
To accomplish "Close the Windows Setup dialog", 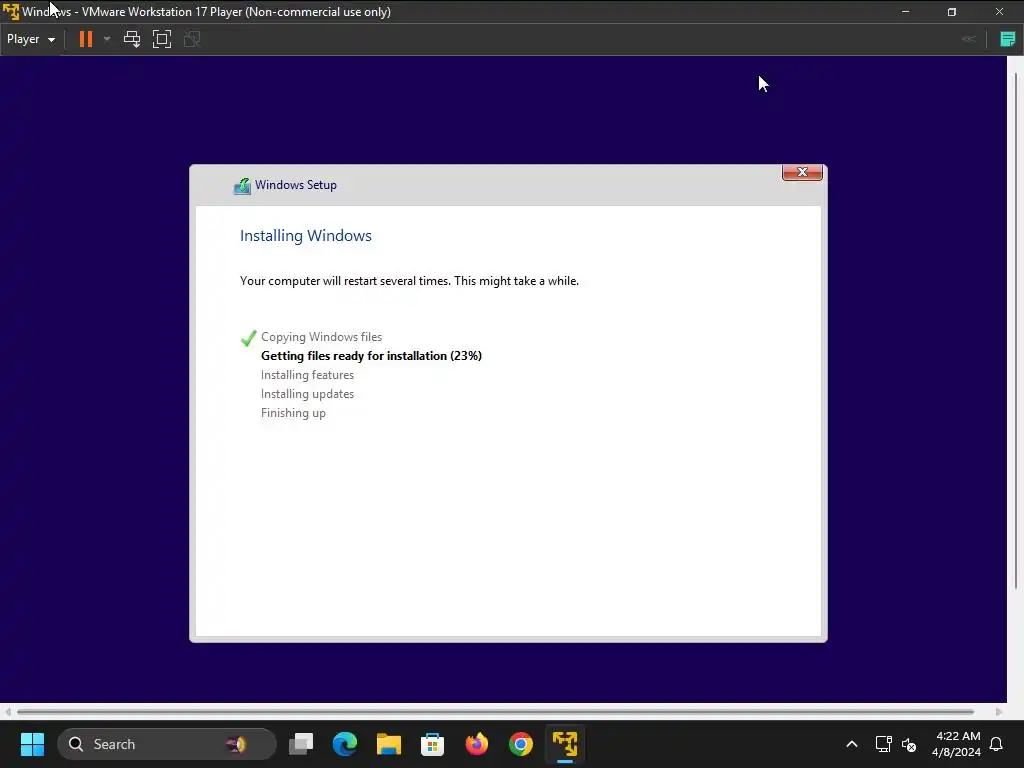I will point(802,172).
